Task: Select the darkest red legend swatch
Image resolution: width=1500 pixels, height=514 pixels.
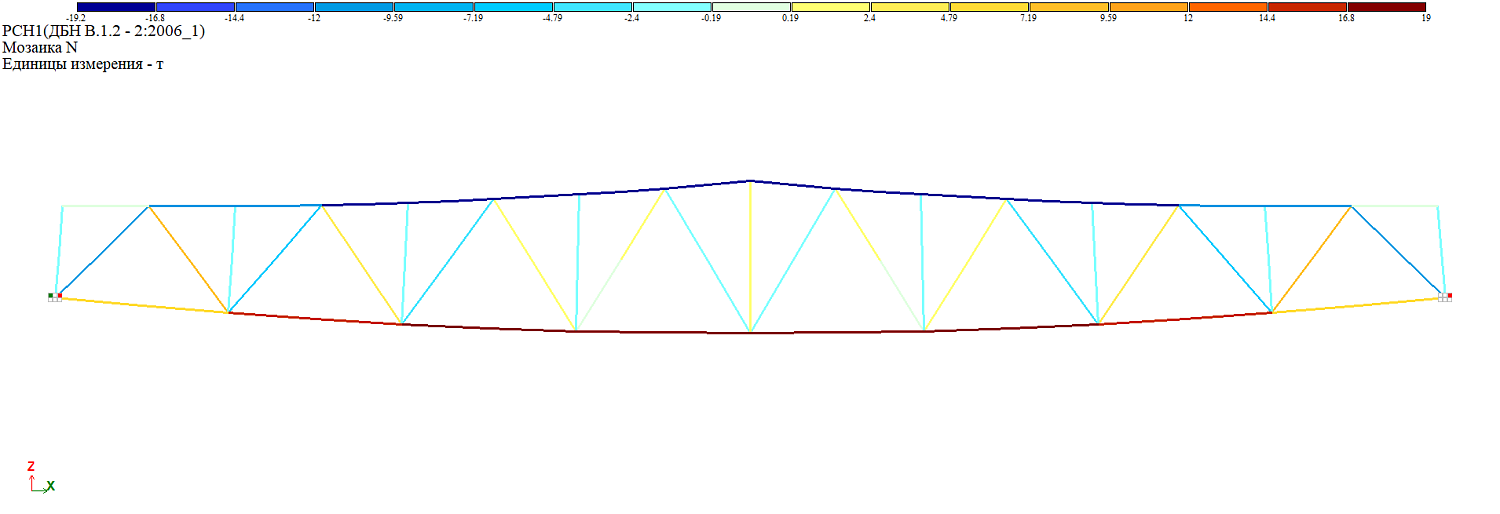Action: click(x=1386, y=7)
